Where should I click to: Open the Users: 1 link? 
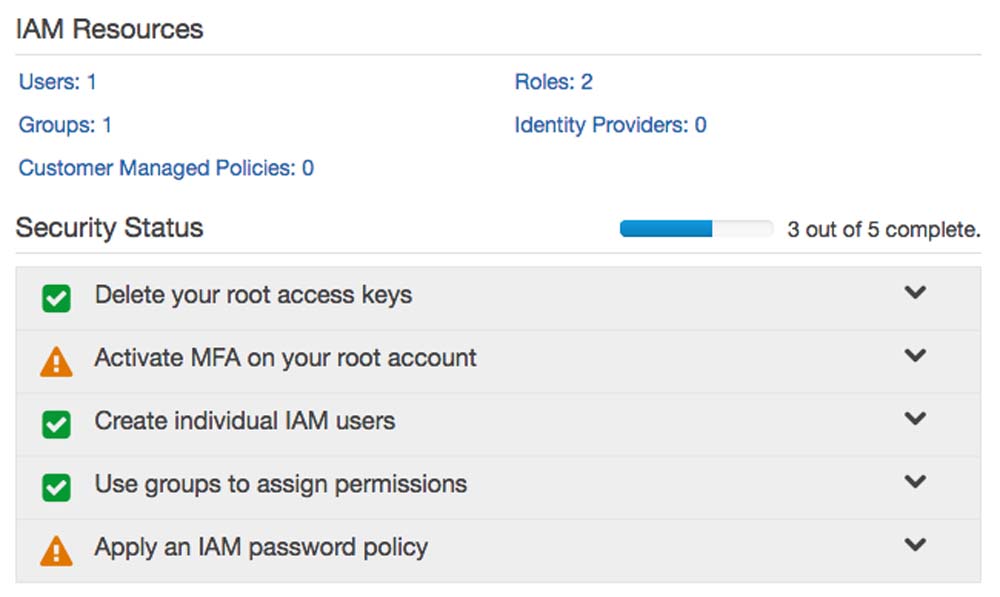(58, 82)
